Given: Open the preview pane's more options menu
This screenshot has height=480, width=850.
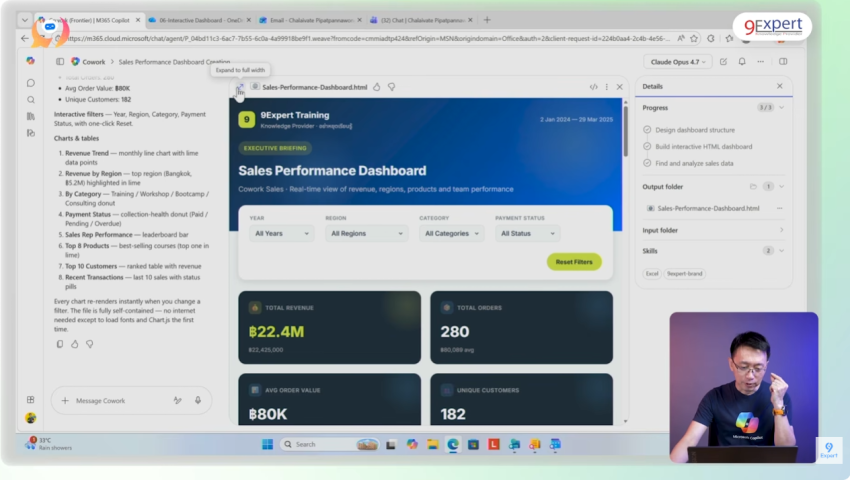Looking at the screenshot, I should (607, 87).
